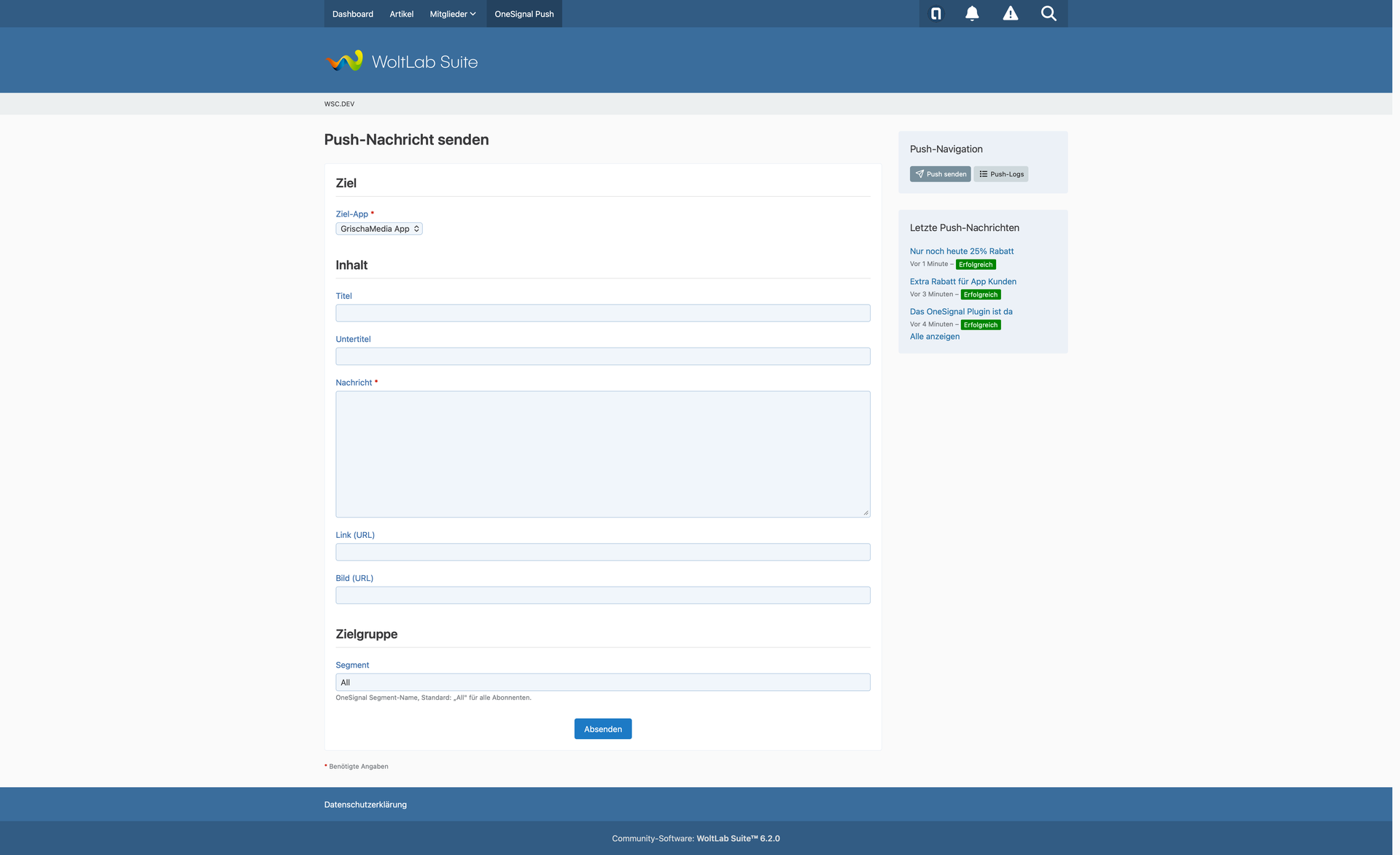The image size is (1400, 855).
Task: Click into the Nachricht text area
Action: 602,454
